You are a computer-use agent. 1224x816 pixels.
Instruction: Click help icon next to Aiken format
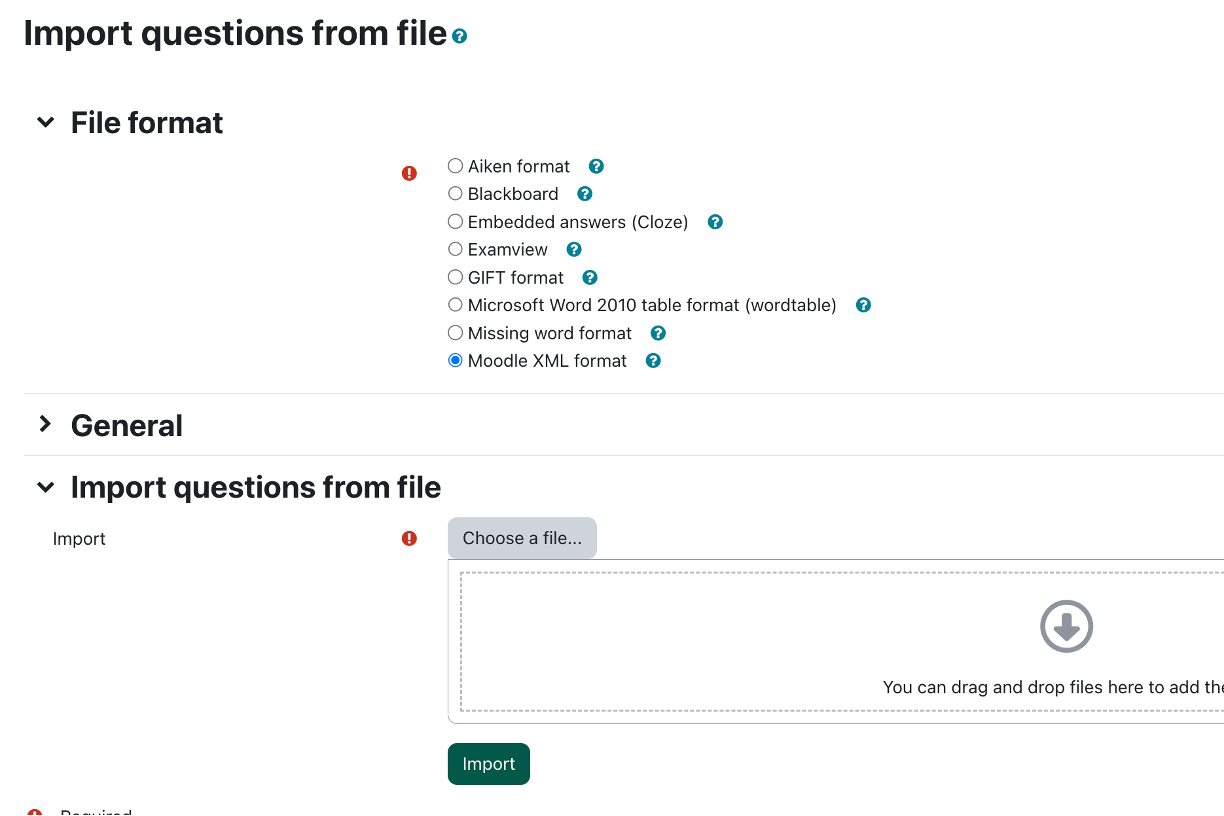596,167
